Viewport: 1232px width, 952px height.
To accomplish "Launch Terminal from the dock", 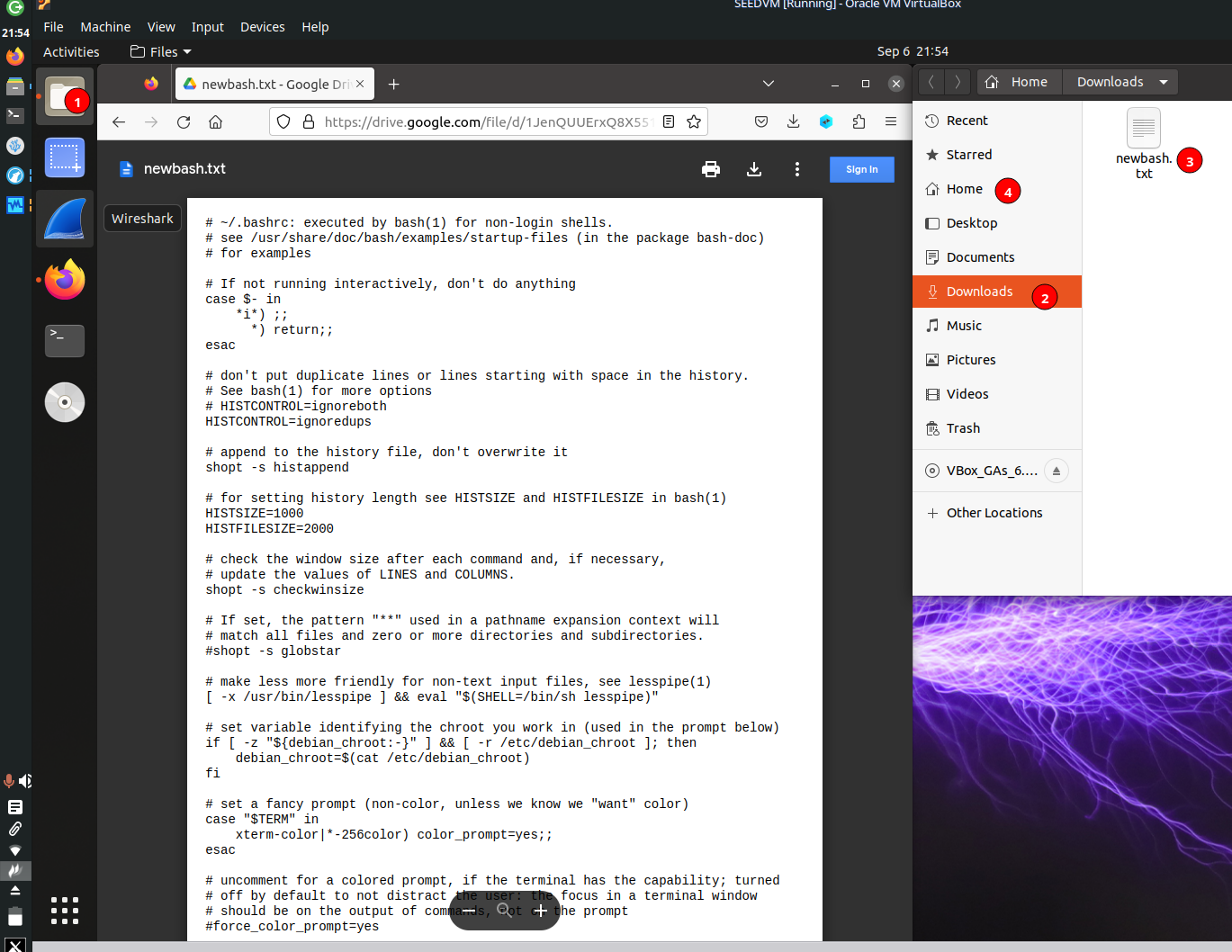I will 65,341.
